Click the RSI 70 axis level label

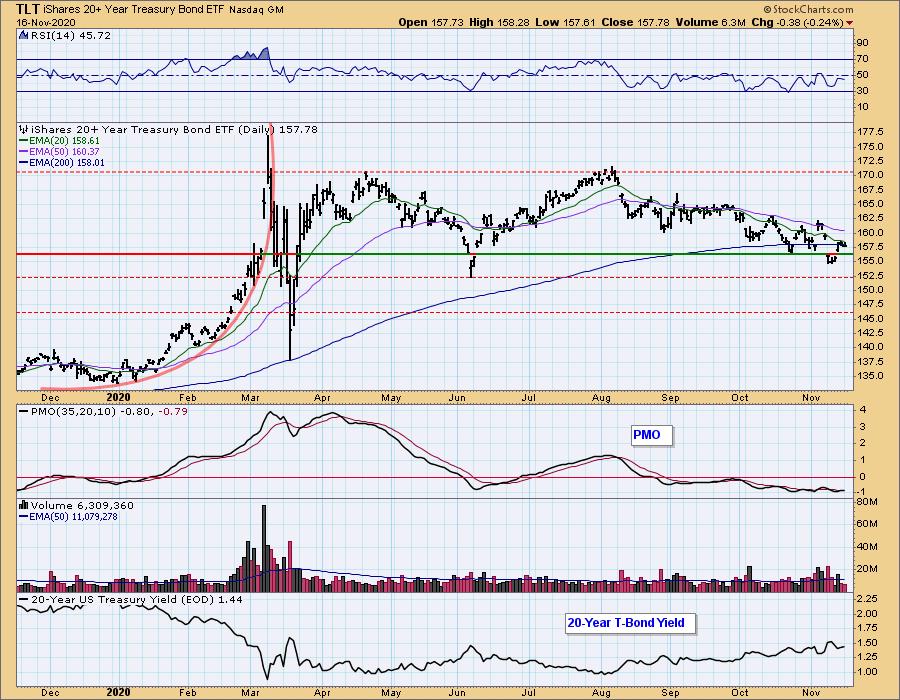pos(862,59)
